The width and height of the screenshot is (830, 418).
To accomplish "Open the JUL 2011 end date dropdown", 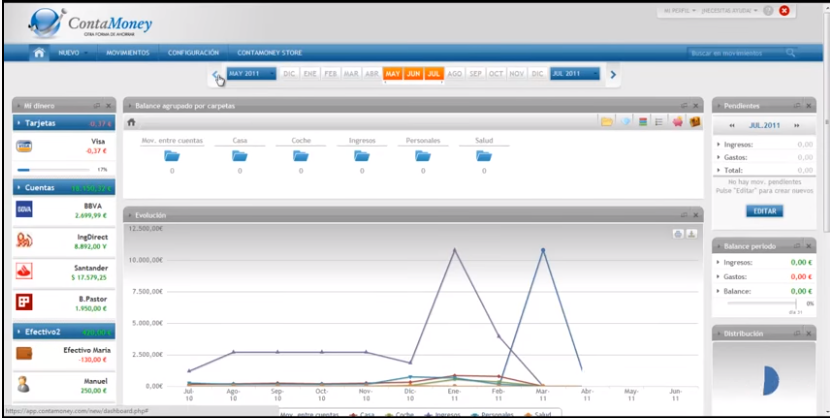I will point(574,74).
